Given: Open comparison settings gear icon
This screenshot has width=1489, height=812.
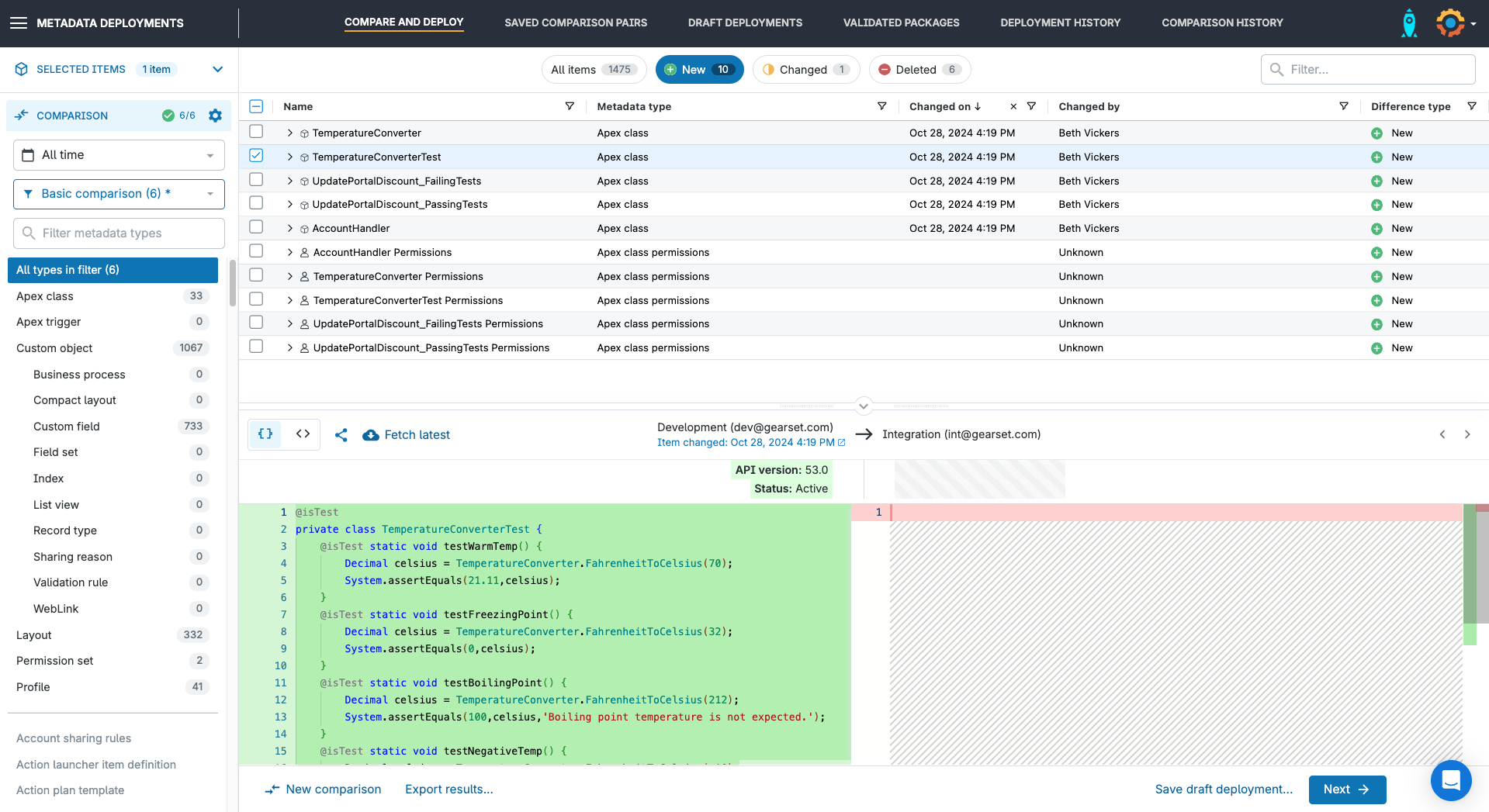Looking at the screenshot, I should pyautogui.click(x=216, y=116).
